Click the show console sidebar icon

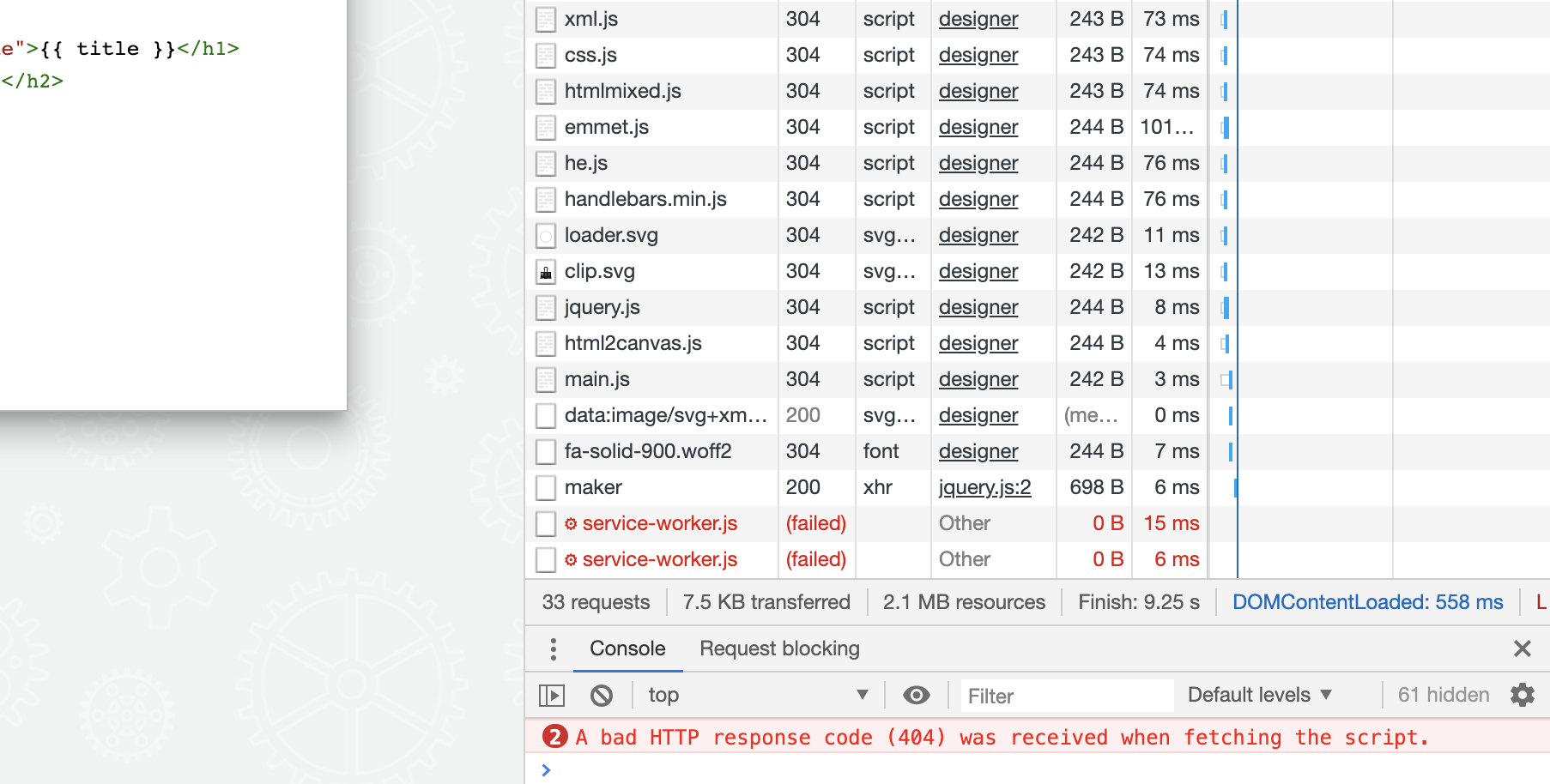tap(551, 695)
